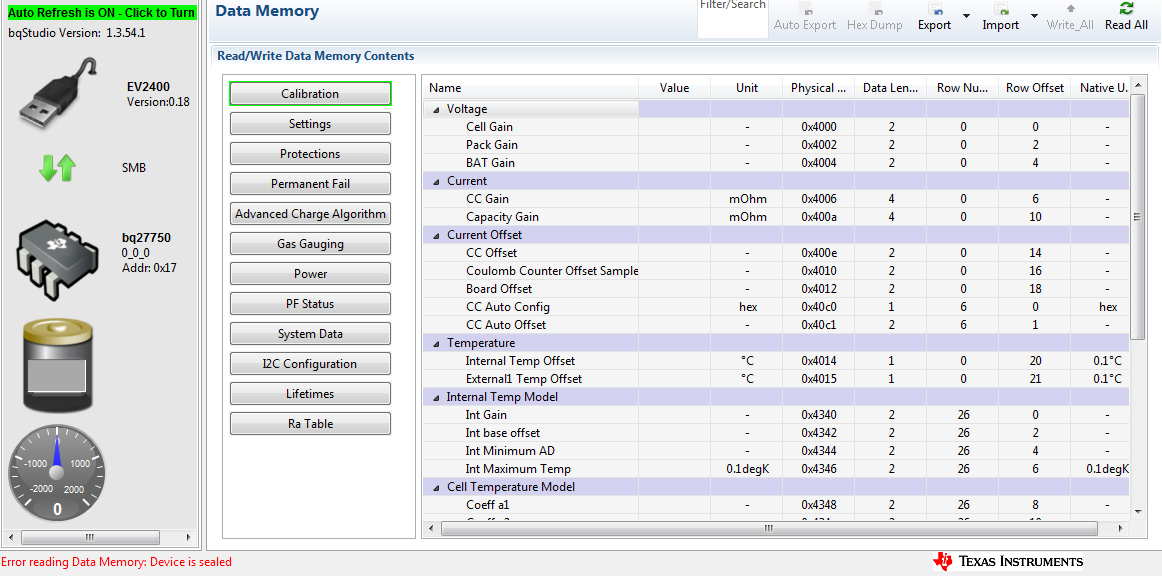
Task: Open the Advanced Charge Algorithm category
Action: (x=310, y=213)
